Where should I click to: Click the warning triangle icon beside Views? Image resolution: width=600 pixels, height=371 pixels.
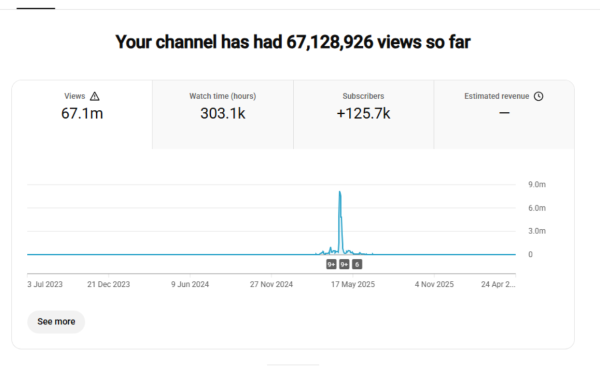click(x=95, y=96)
